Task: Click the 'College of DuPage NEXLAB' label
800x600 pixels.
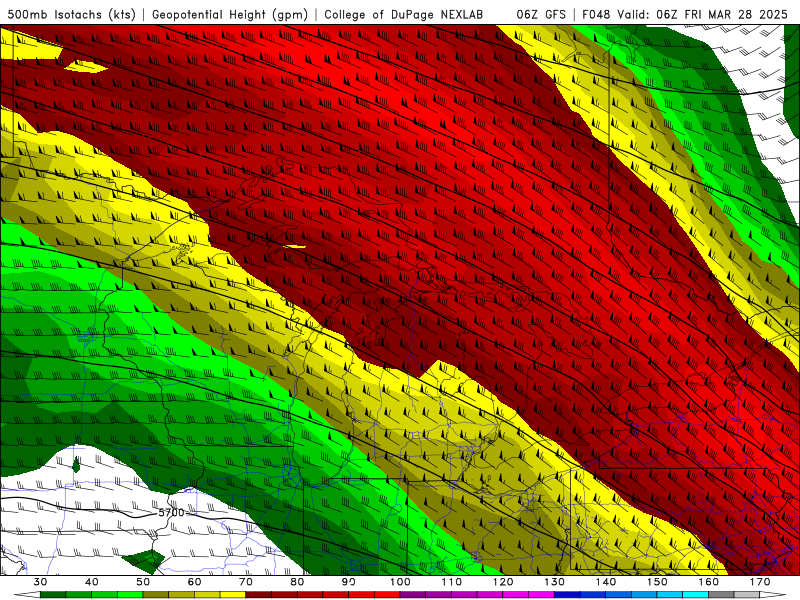Action: click(404, 14)
